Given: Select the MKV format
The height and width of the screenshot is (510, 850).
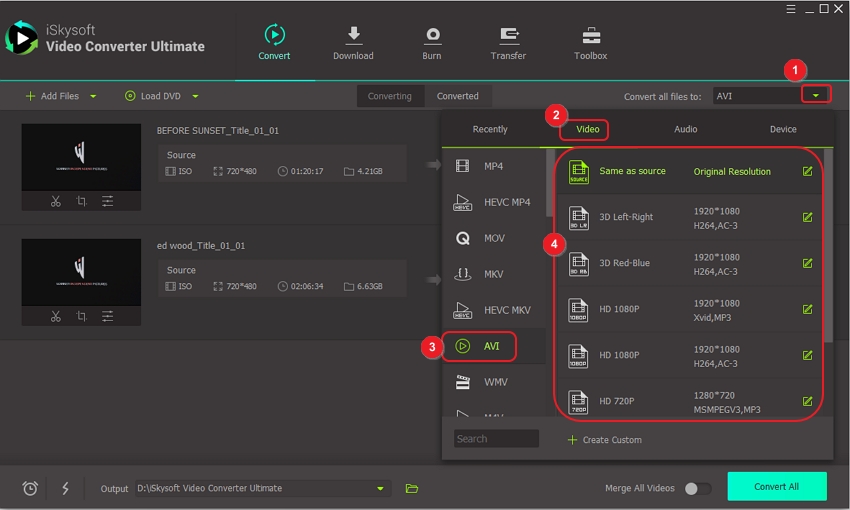Looking at the screenshot, I should 493,274.
